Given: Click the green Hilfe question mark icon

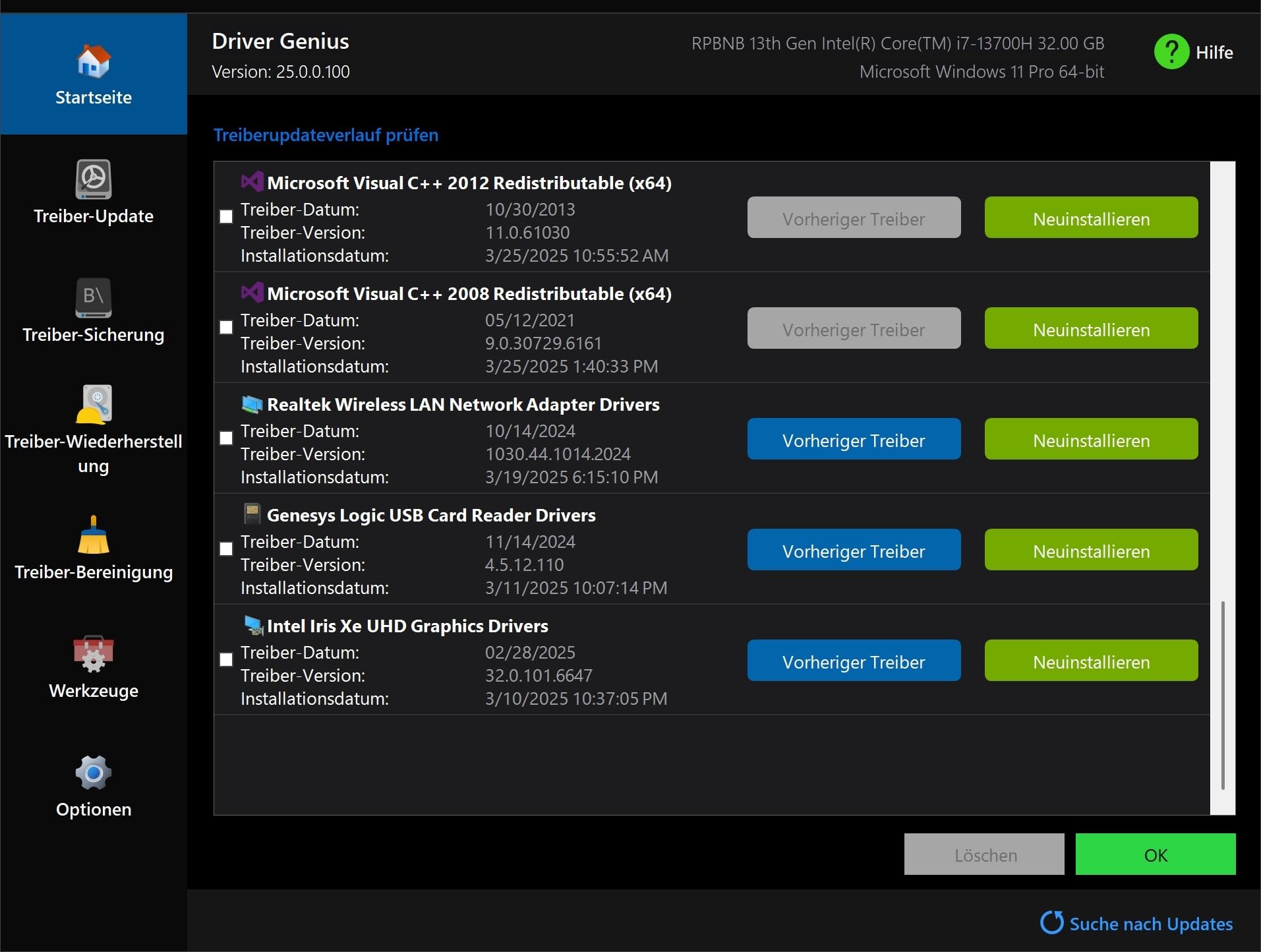Looking at the screenshot, I should [x=1171, y=51].
